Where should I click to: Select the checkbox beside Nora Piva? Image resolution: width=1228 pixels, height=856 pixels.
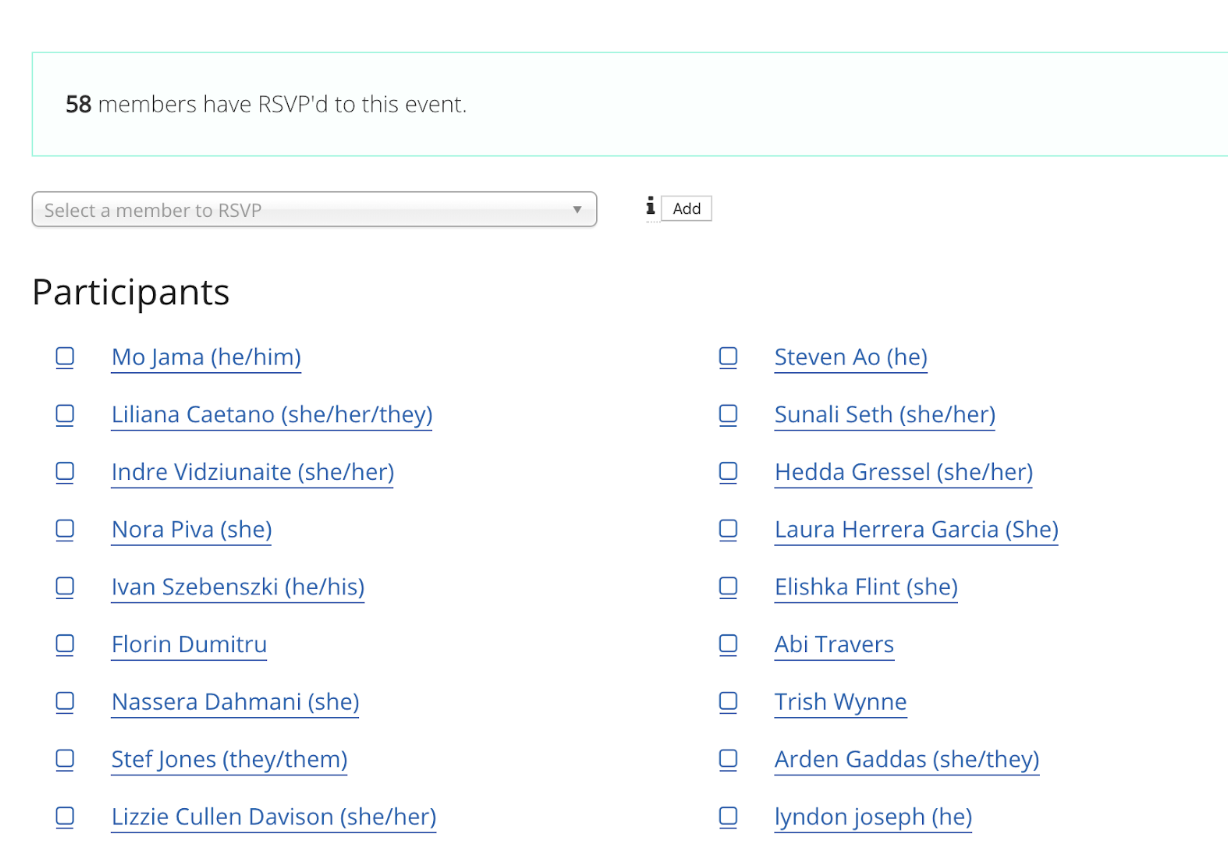(65, 530)
